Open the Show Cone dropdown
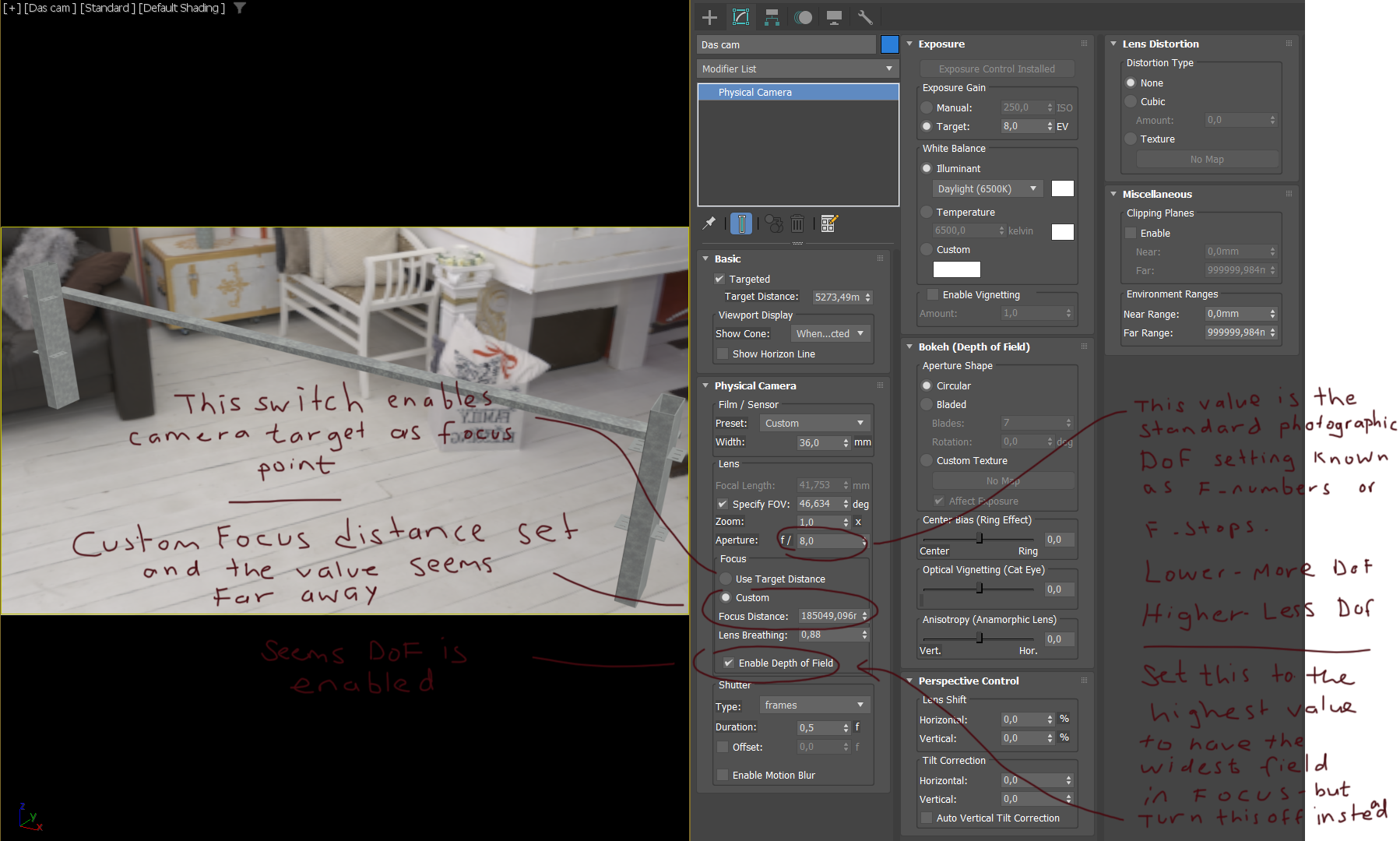Screen dimensions: 1400x841 (830, 333)
